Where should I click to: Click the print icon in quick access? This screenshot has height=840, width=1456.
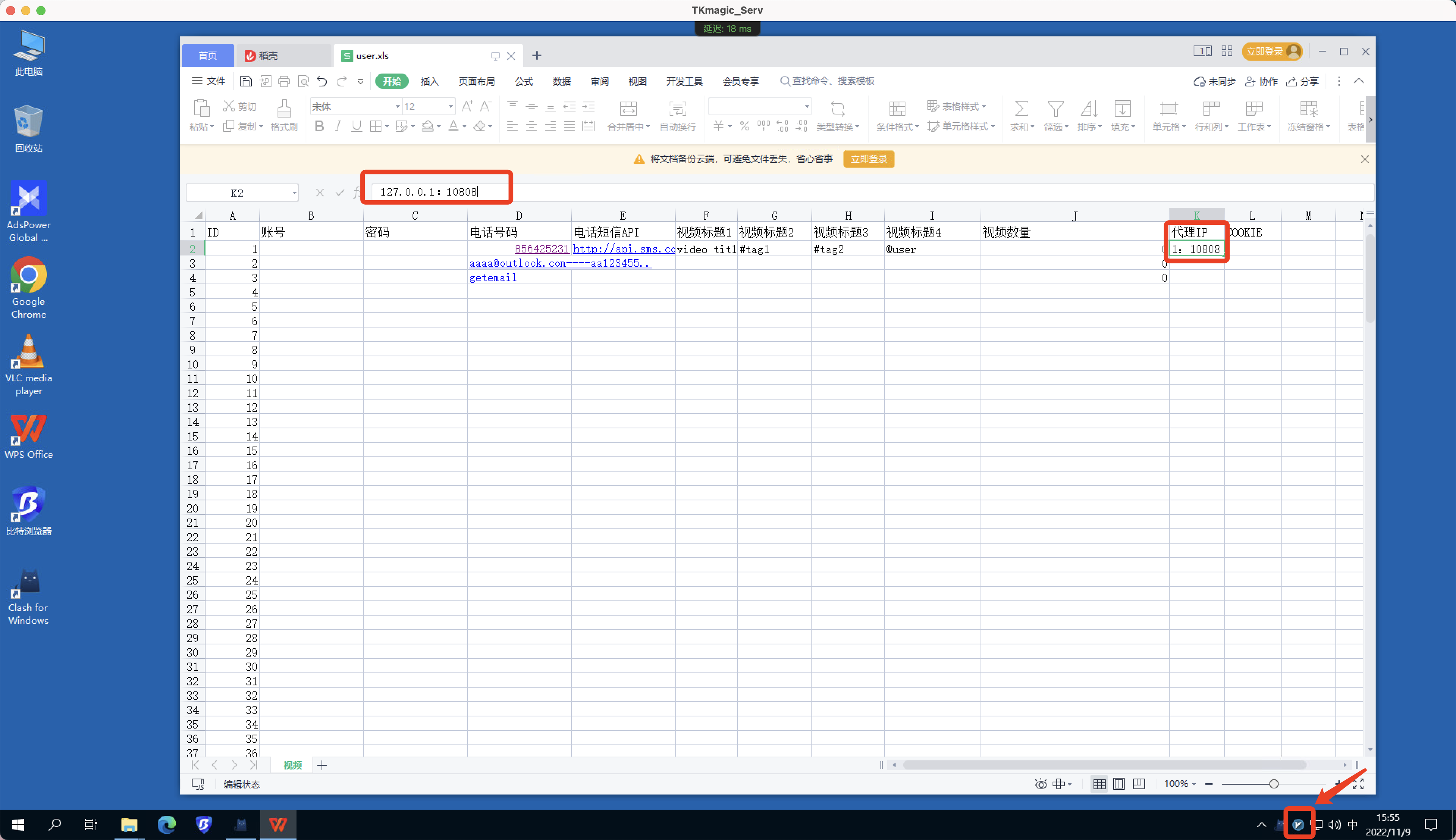[283, 81]
